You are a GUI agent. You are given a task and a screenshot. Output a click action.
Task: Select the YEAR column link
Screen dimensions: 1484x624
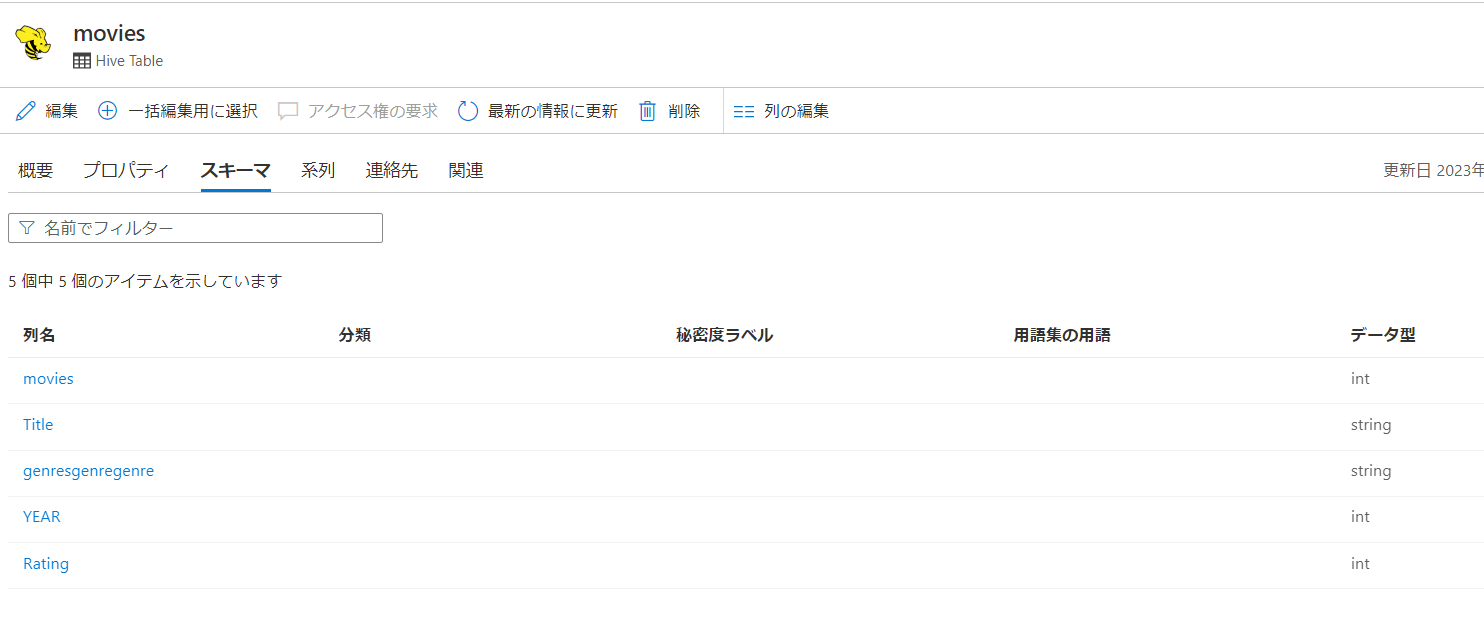tap(42, 516)
